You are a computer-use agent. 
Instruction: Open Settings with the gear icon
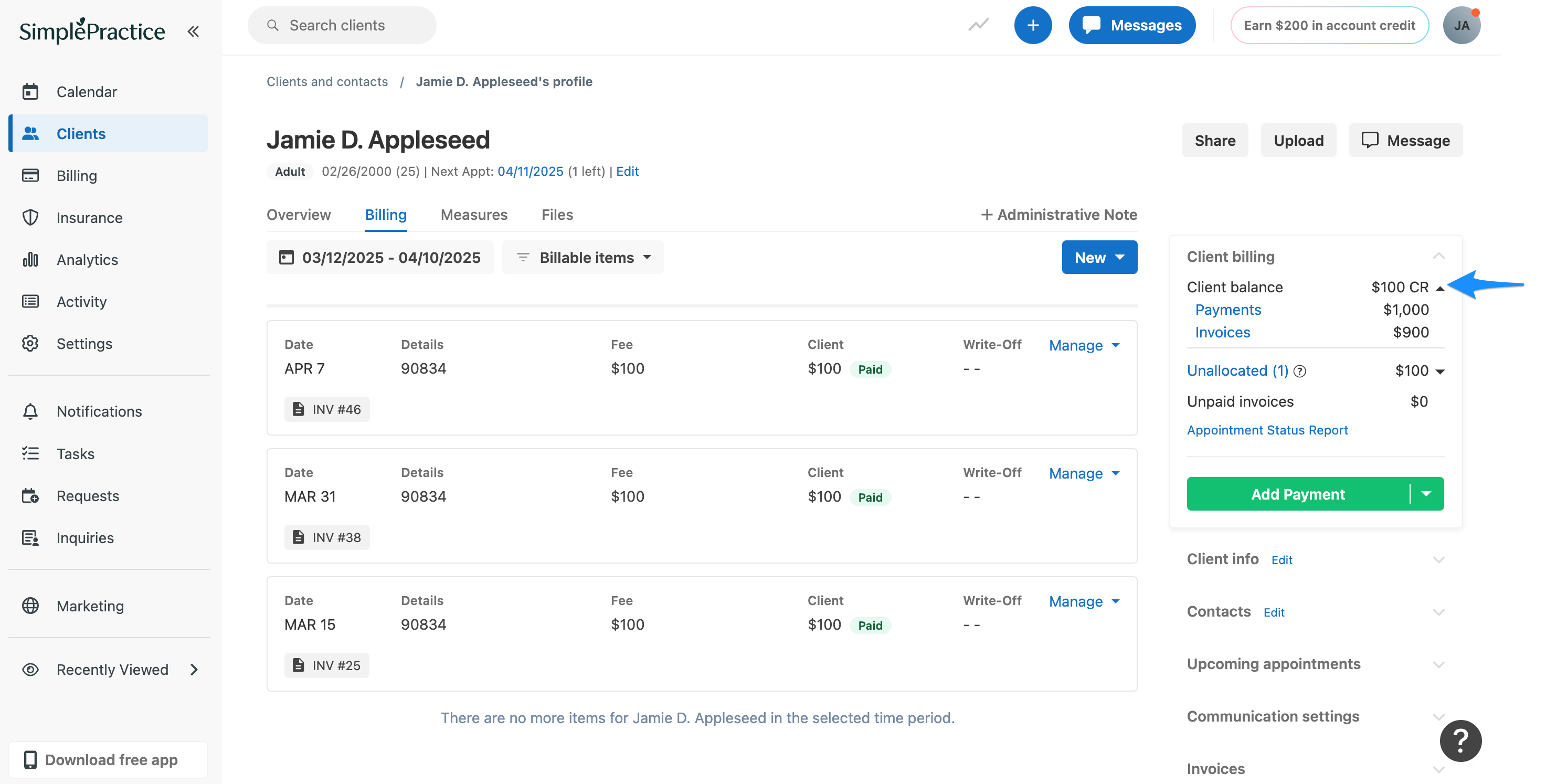109,343
